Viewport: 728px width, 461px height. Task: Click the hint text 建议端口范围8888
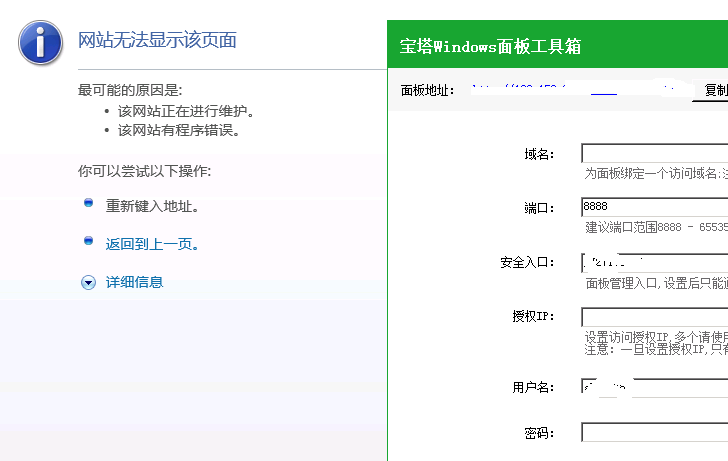pos(656,227)
